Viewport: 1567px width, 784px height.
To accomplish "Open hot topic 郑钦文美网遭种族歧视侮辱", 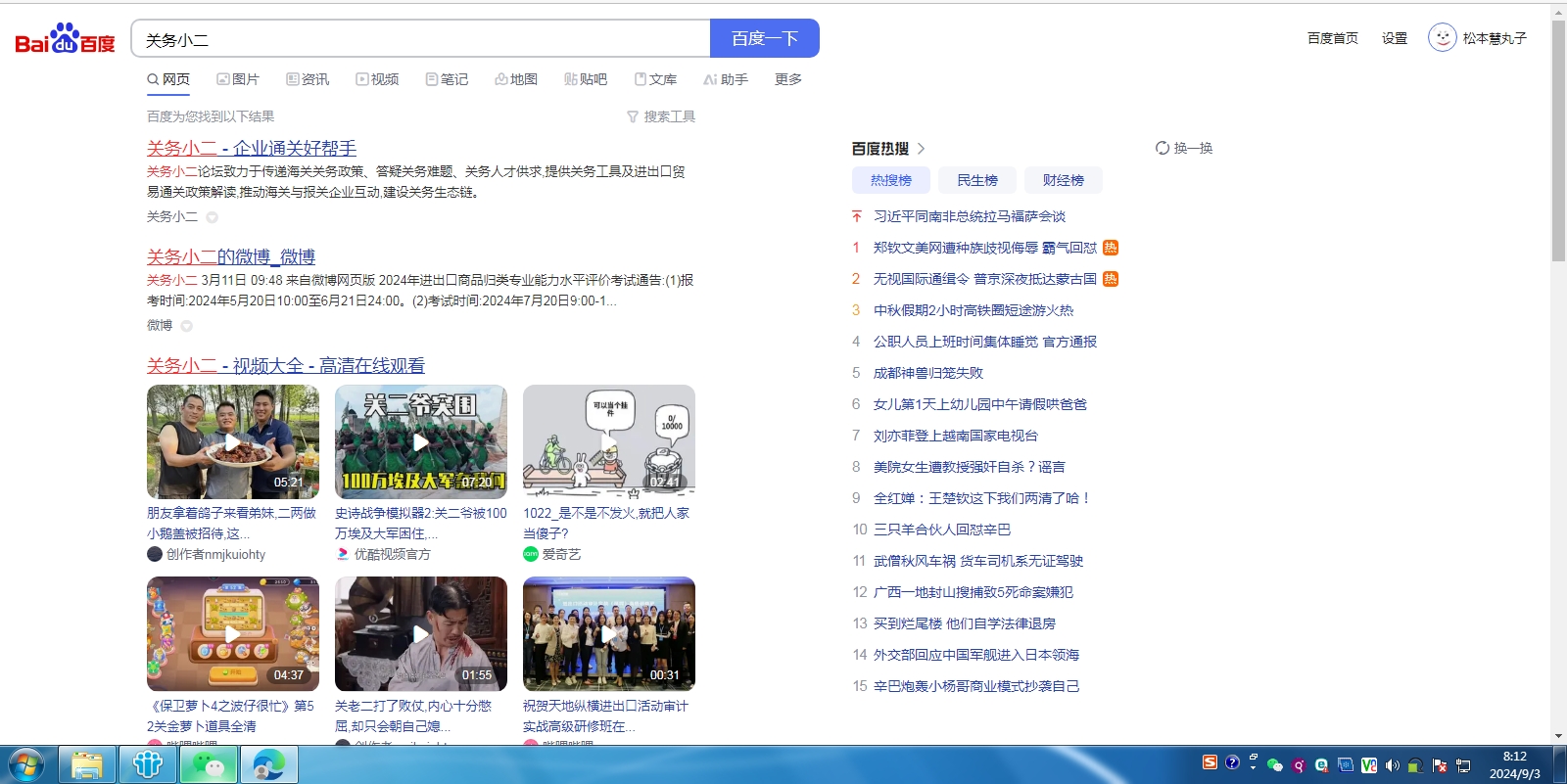I will pos(985,248).
